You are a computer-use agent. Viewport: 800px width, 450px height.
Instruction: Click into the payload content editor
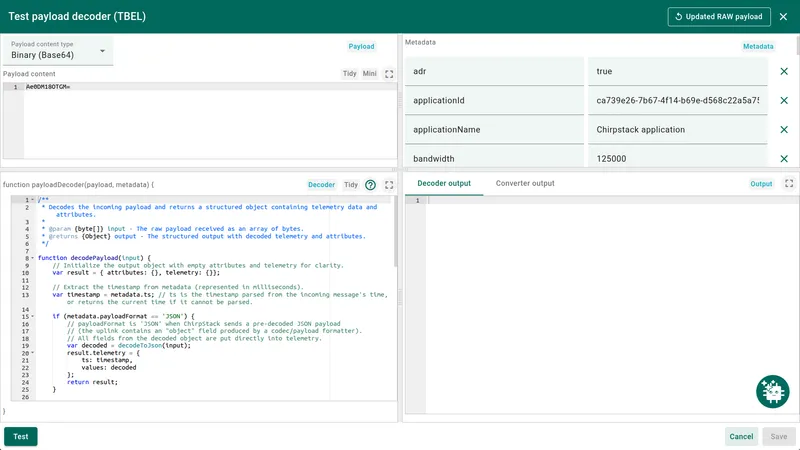209,122
